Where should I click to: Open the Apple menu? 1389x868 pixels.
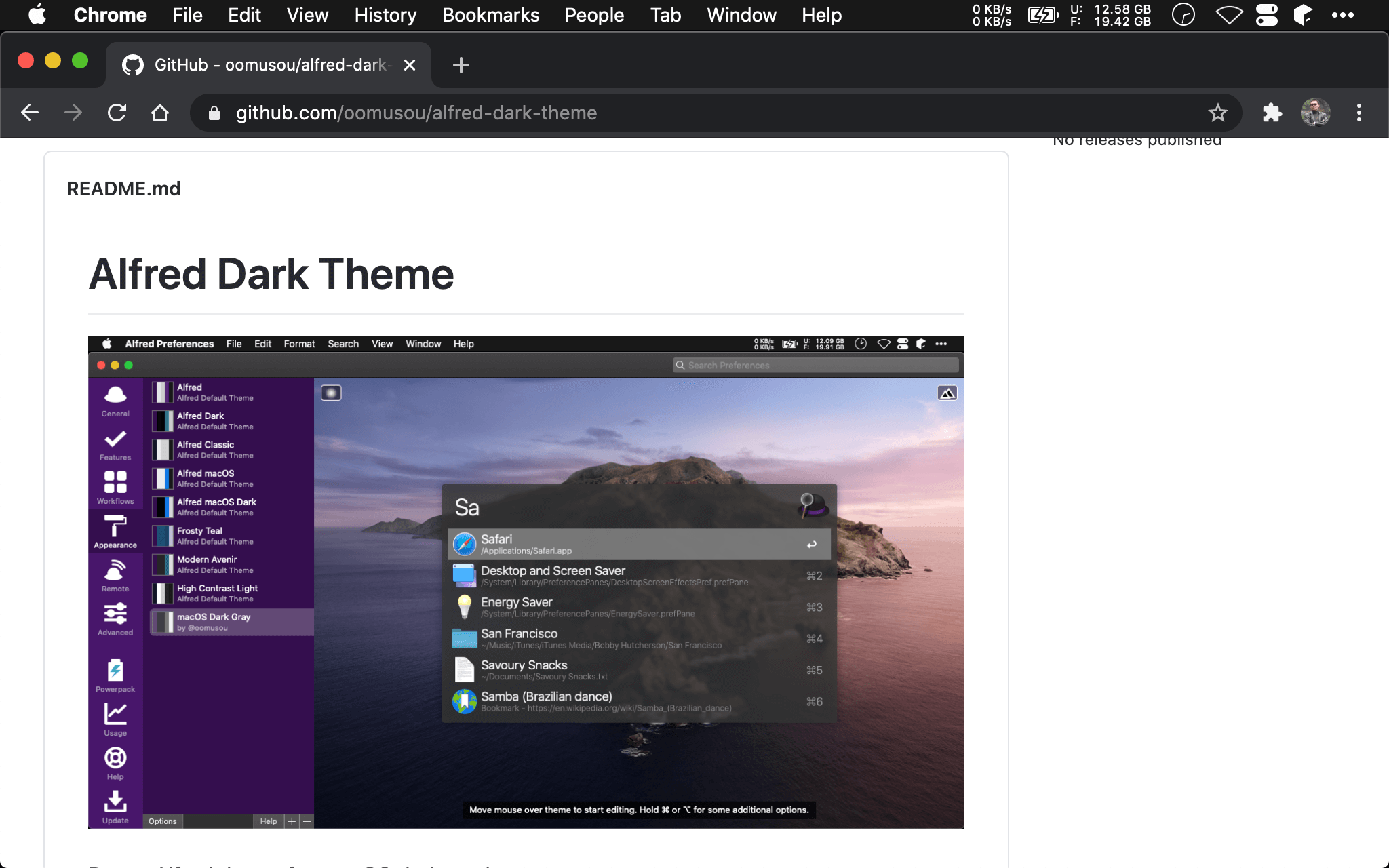(x=38, y=15)
